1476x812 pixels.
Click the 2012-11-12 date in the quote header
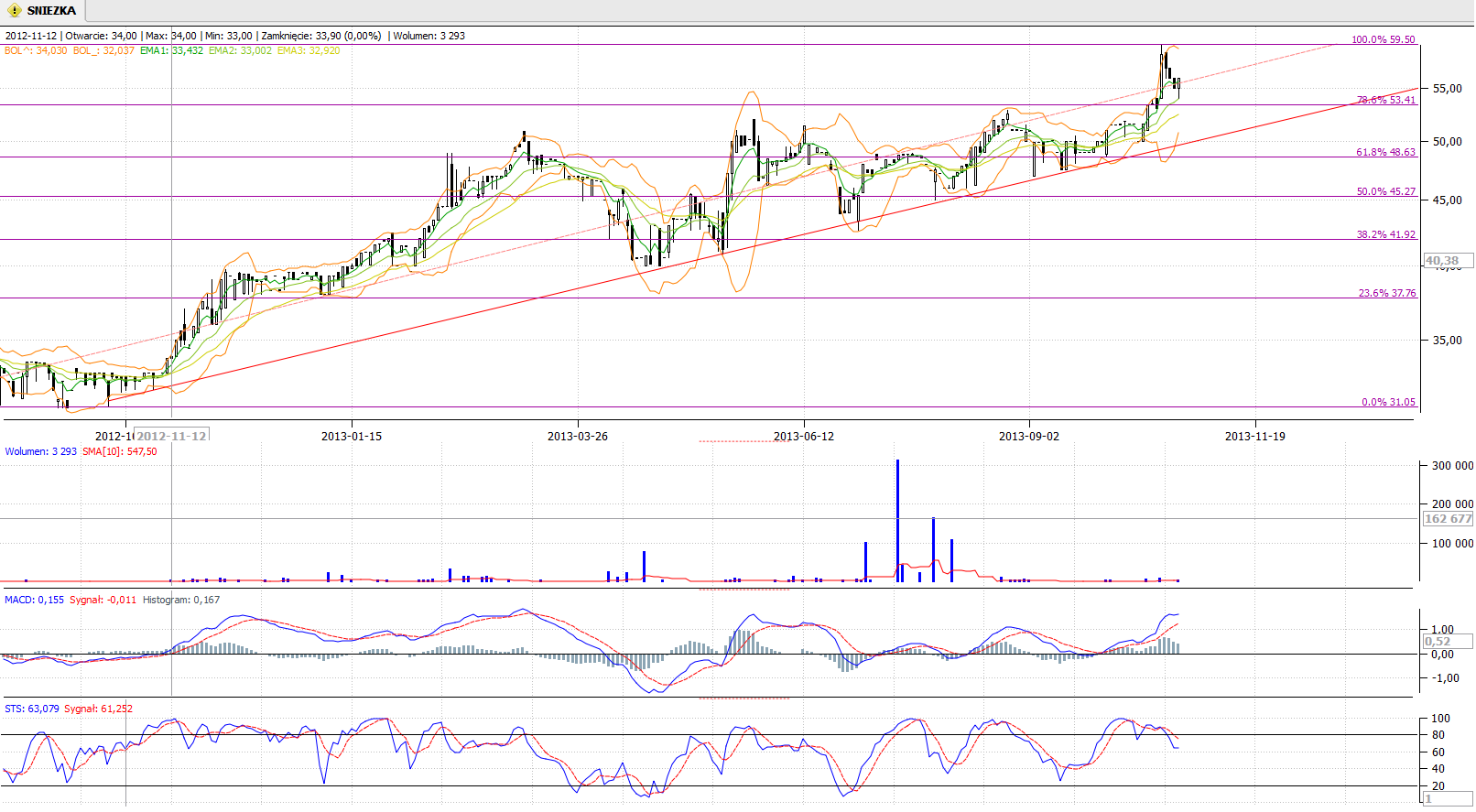point(31,36)
